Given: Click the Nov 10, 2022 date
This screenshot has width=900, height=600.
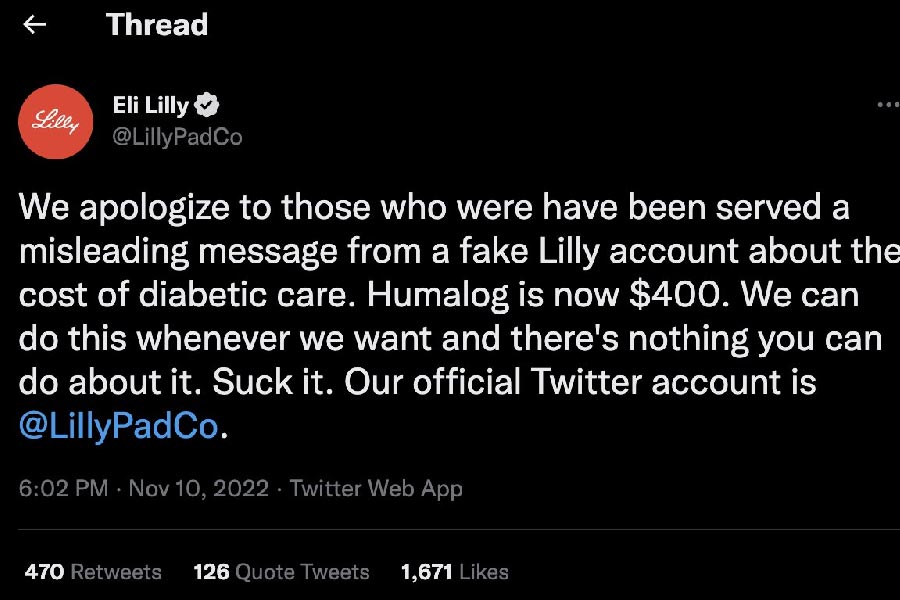Looking at the screenshot, I should (x=198, y=488).
